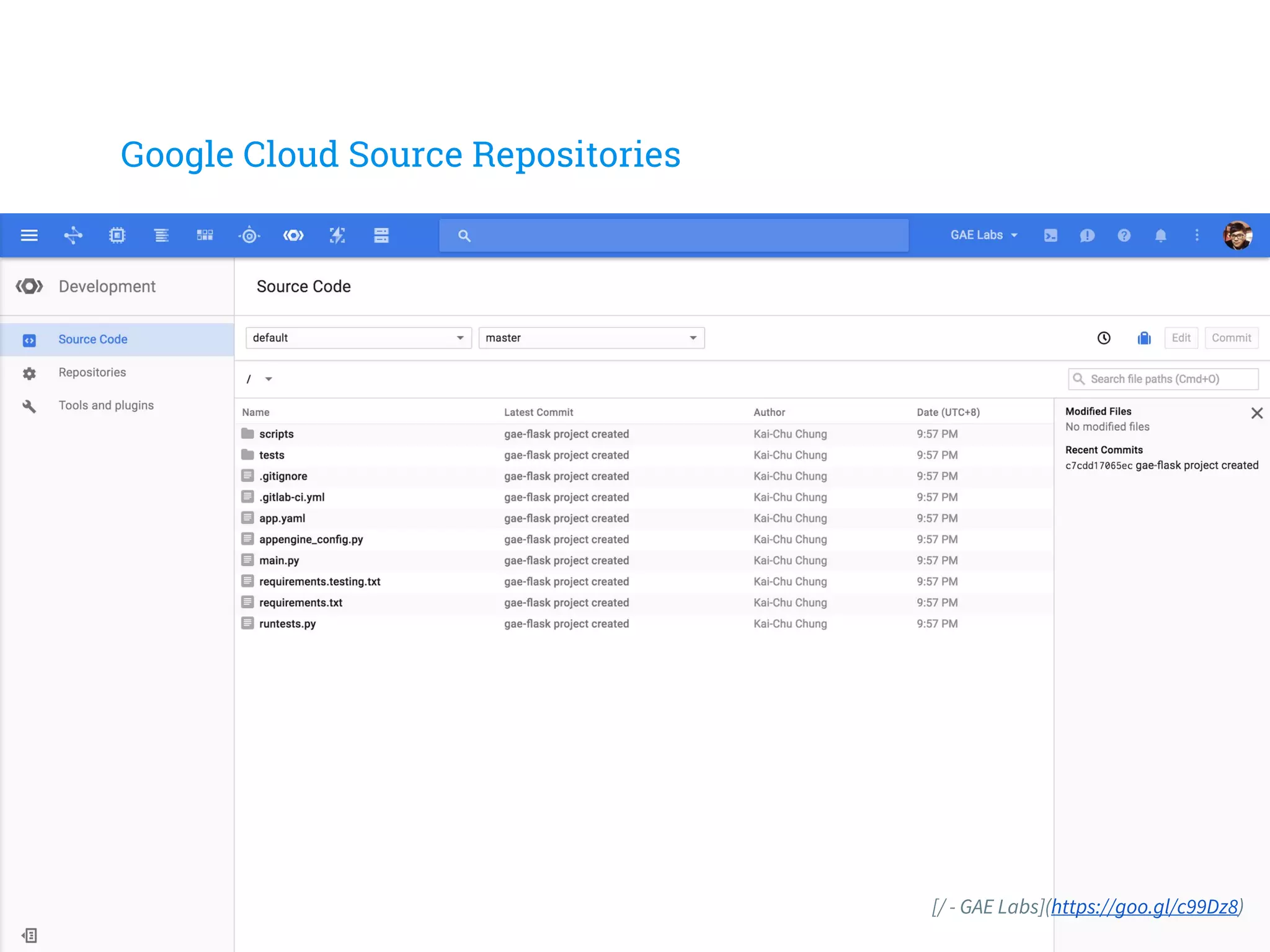This screenshot has width=1270, height=952.
Task: Click the Logging lines icon in top bar
Action: coord(161,236)
